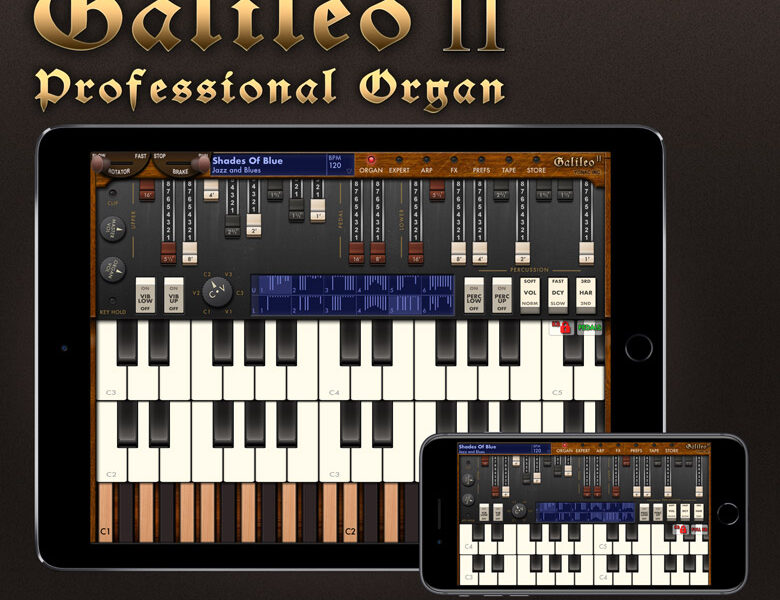Image resolution: width=780 pixels, height=600 pixels.
Task: Flip the Brake stop/run lever on iPad
Action: [180, 164]
